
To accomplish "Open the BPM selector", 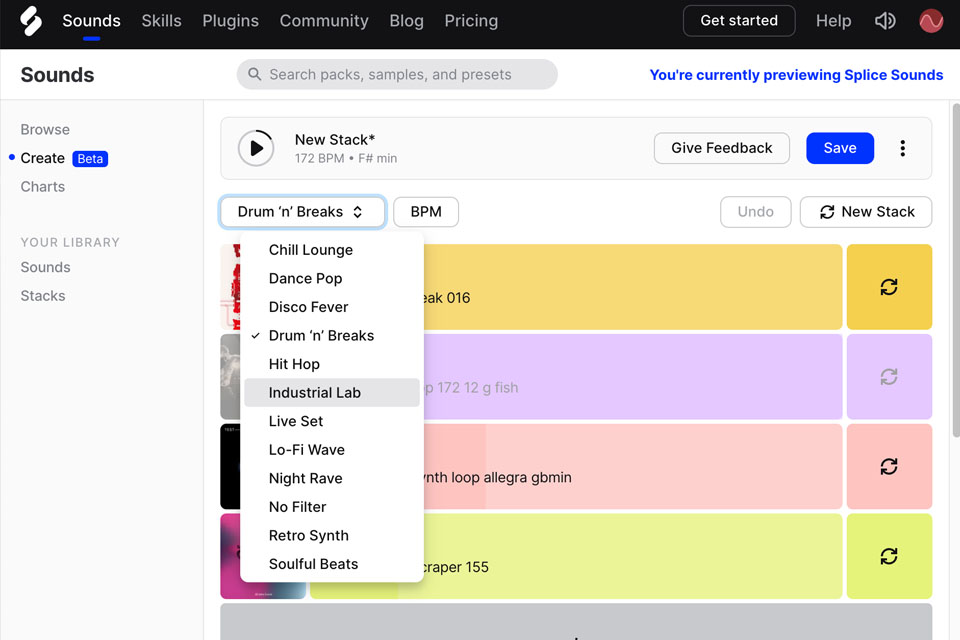I will coord(426,212).
